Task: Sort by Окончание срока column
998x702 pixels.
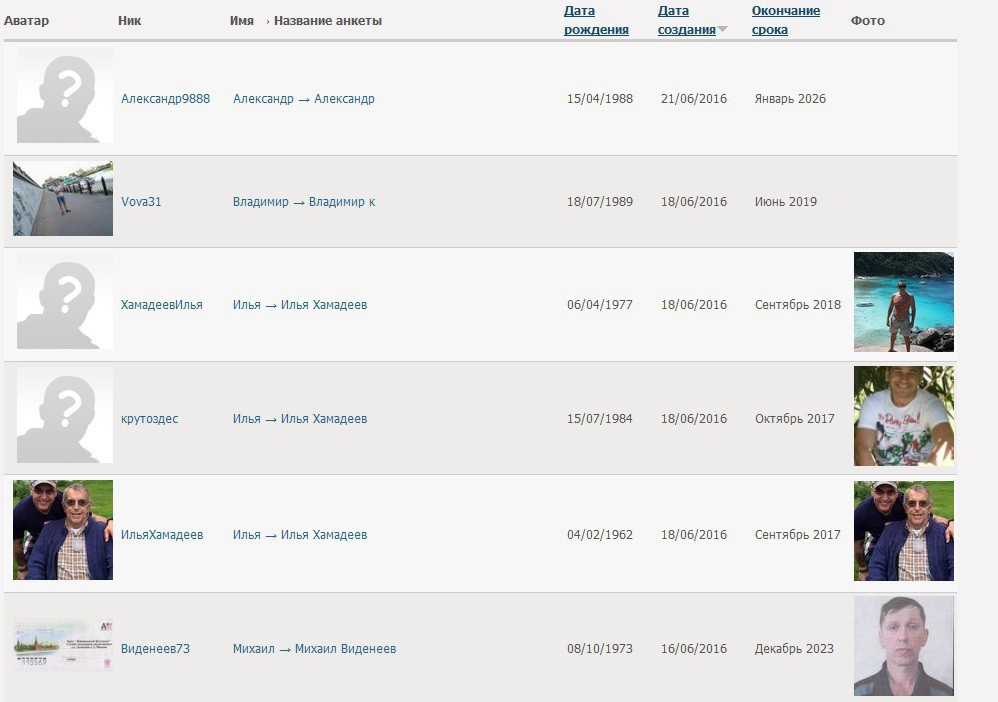Action: click(785, 20)
